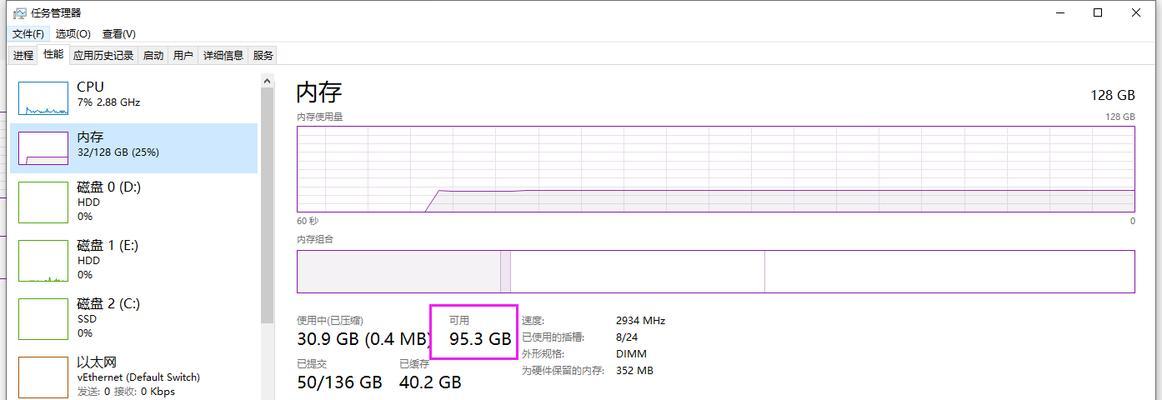Open 磁盘 2 (C:) SSD entry

[134, 318]
